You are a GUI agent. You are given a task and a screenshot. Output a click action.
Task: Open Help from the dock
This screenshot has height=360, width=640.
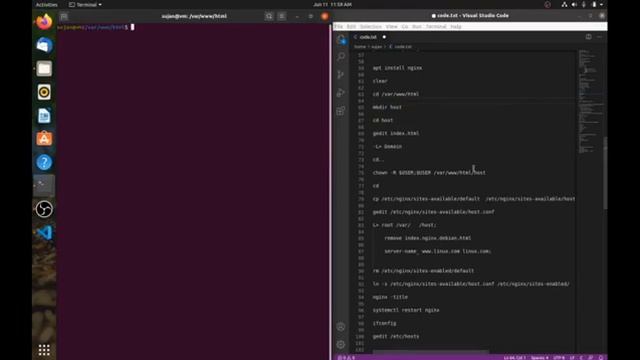[x=44, y=162]
